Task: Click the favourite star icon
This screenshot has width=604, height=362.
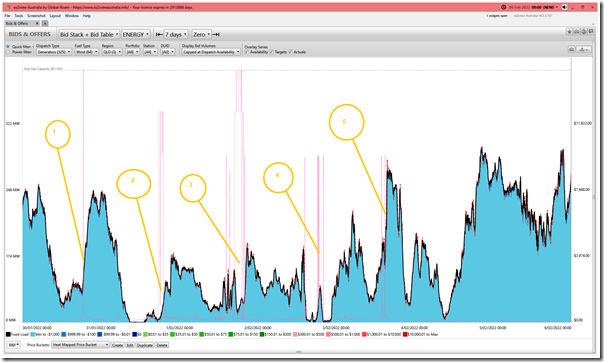Action: tap(569, 32)
